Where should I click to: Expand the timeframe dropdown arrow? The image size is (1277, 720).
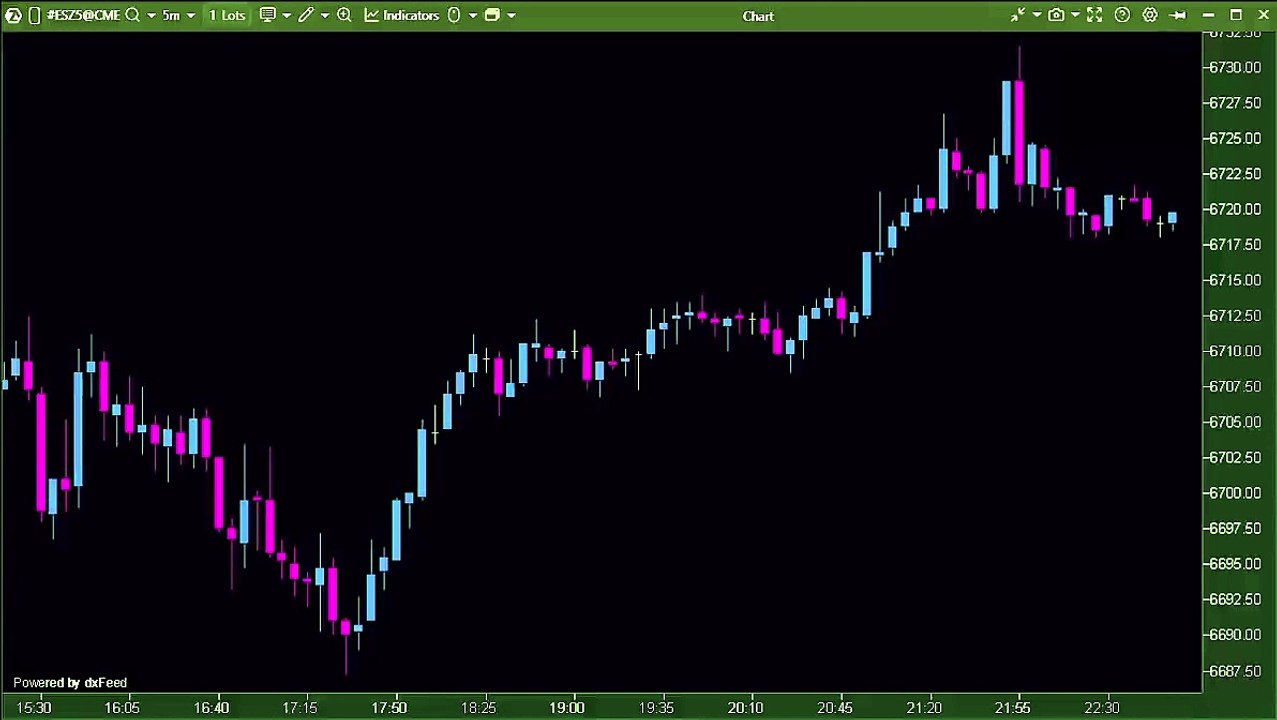point(190,15)
